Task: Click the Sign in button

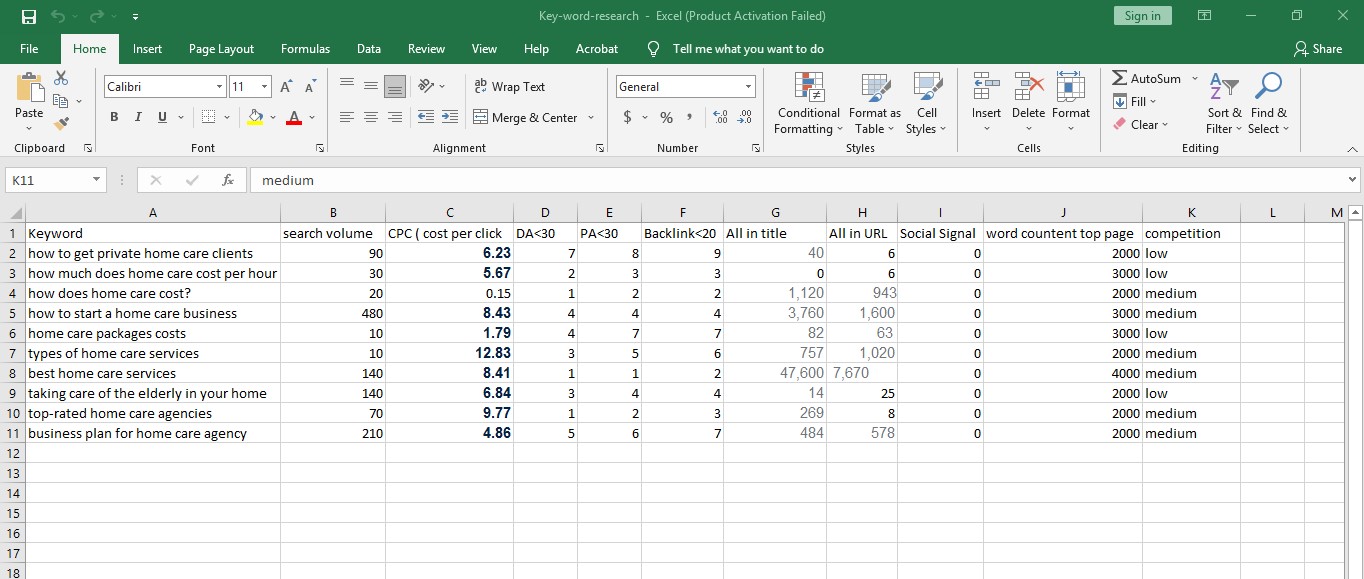Action: click(1142, 15)
